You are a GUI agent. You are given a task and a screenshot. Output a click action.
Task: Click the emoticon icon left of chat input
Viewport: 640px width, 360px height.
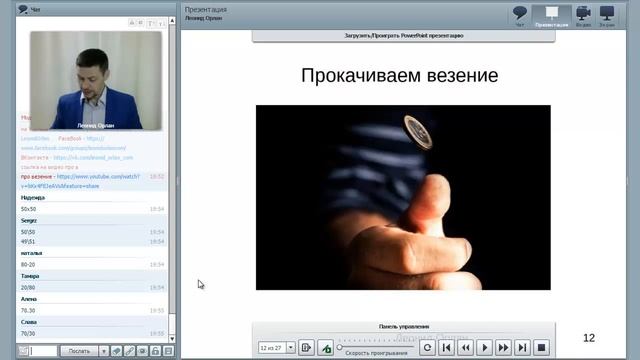point(23,351)
